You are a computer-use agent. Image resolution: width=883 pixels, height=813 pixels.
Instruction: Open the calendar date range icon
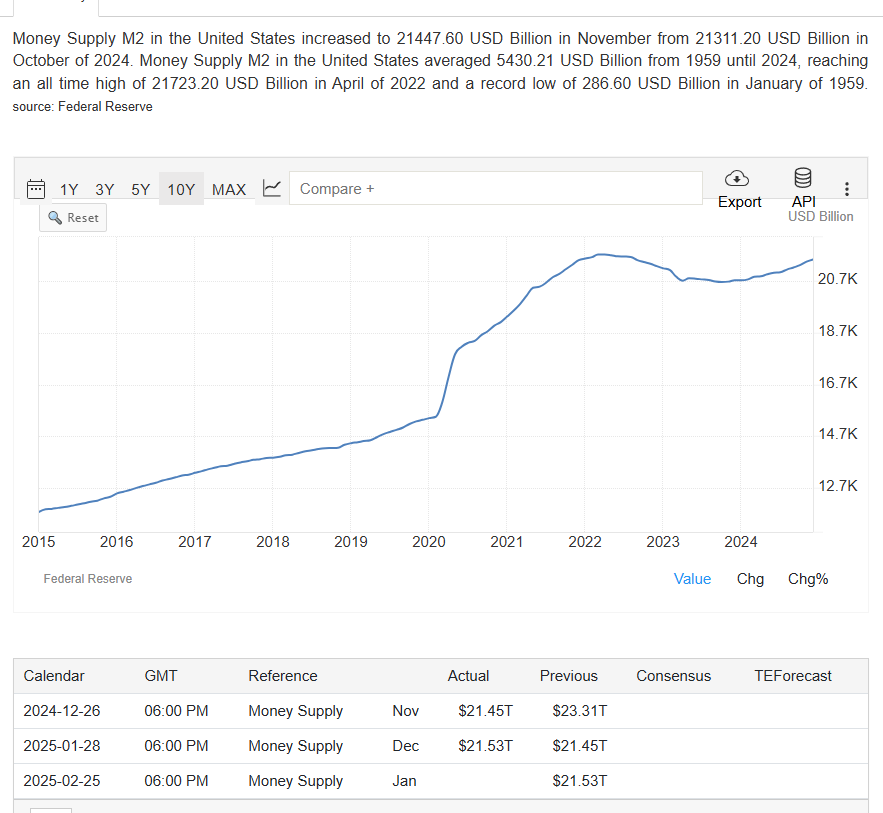point(36,188)
